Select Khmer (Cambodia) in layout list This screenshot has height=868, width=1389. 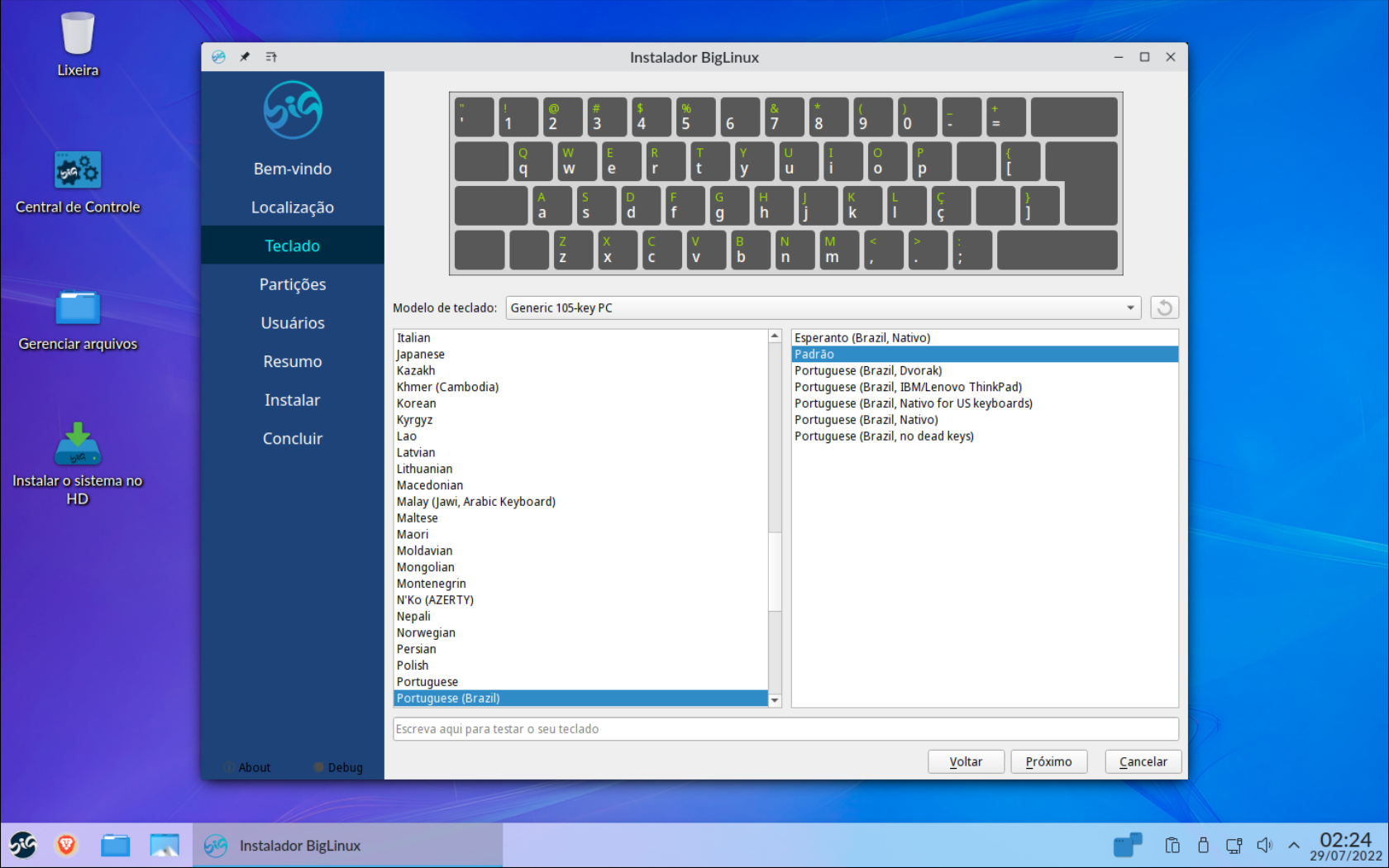[580, 387]
